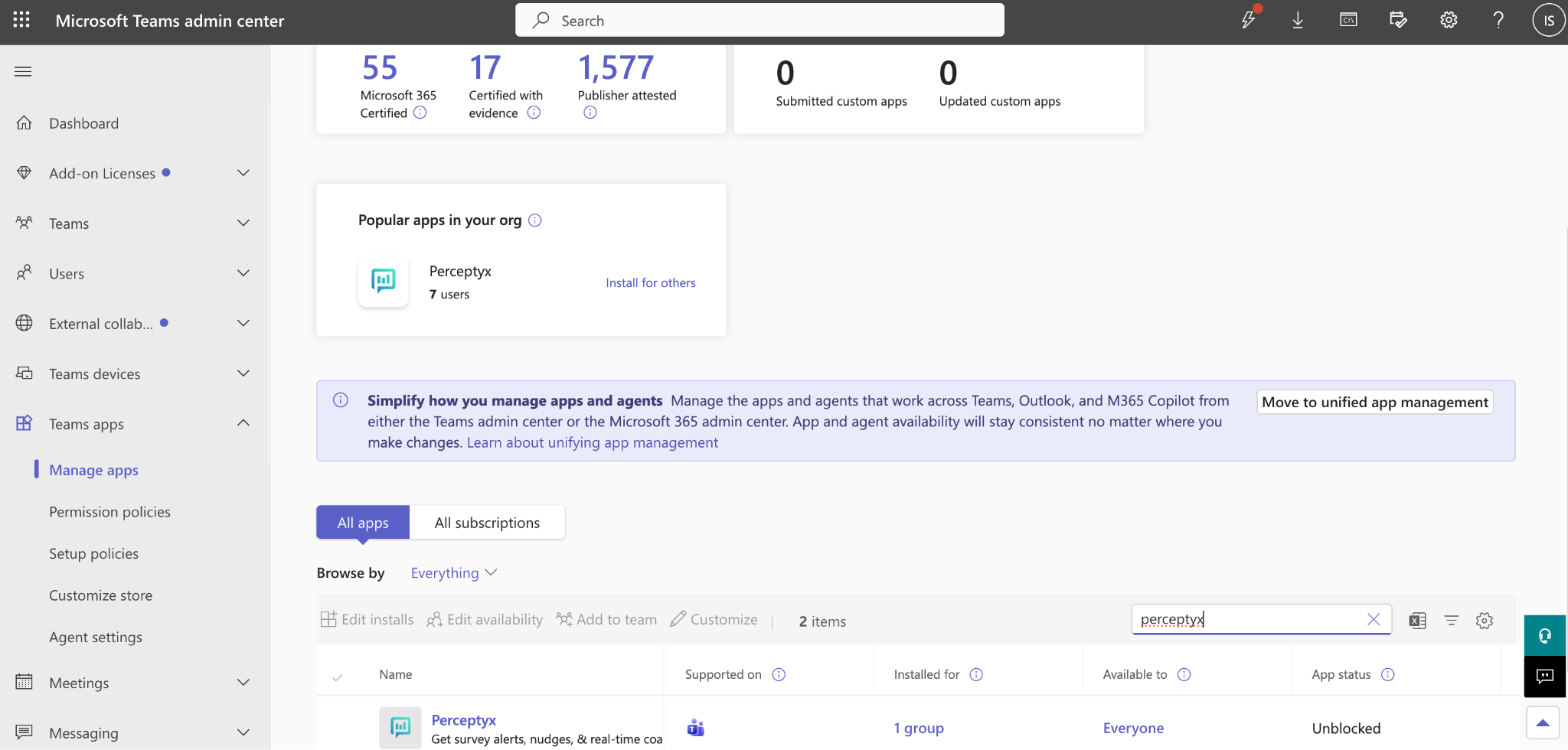Screen dimensions: 1568x750
Task: Click info icon next to Supported on column
Action: pyautogui.click(x=779, y=674)
